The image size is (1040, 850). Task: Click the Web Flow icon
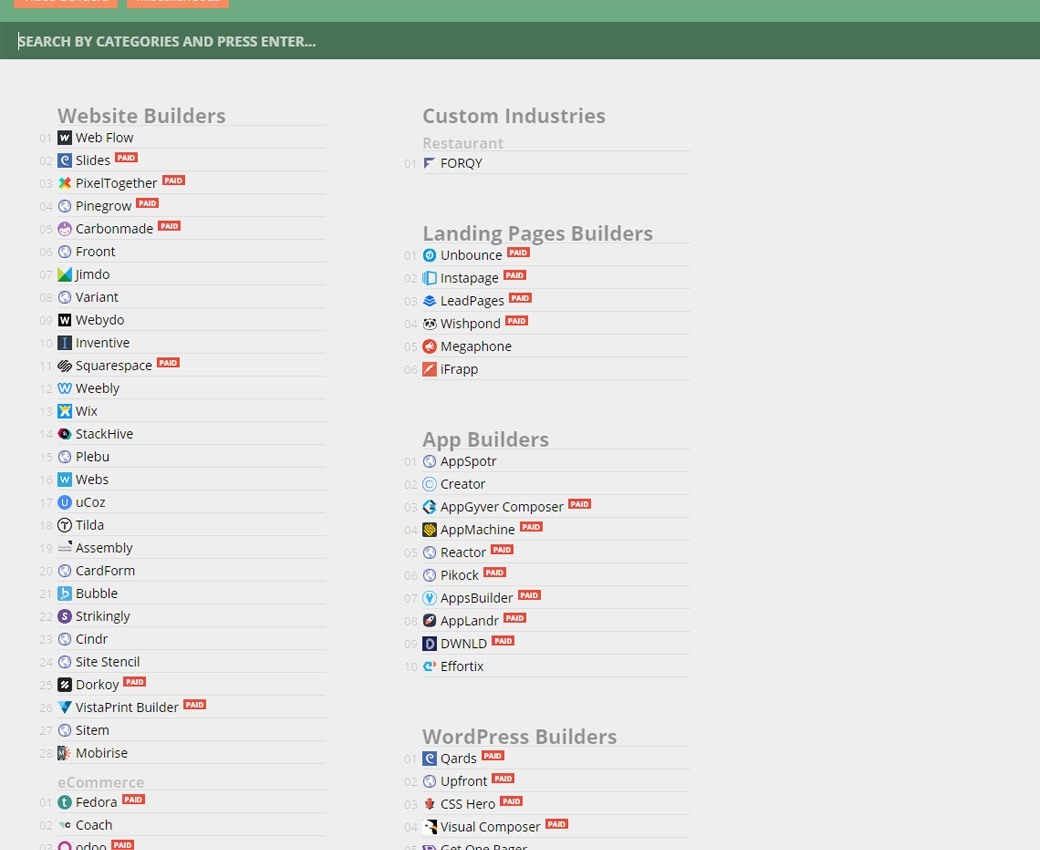coord(65,138)
